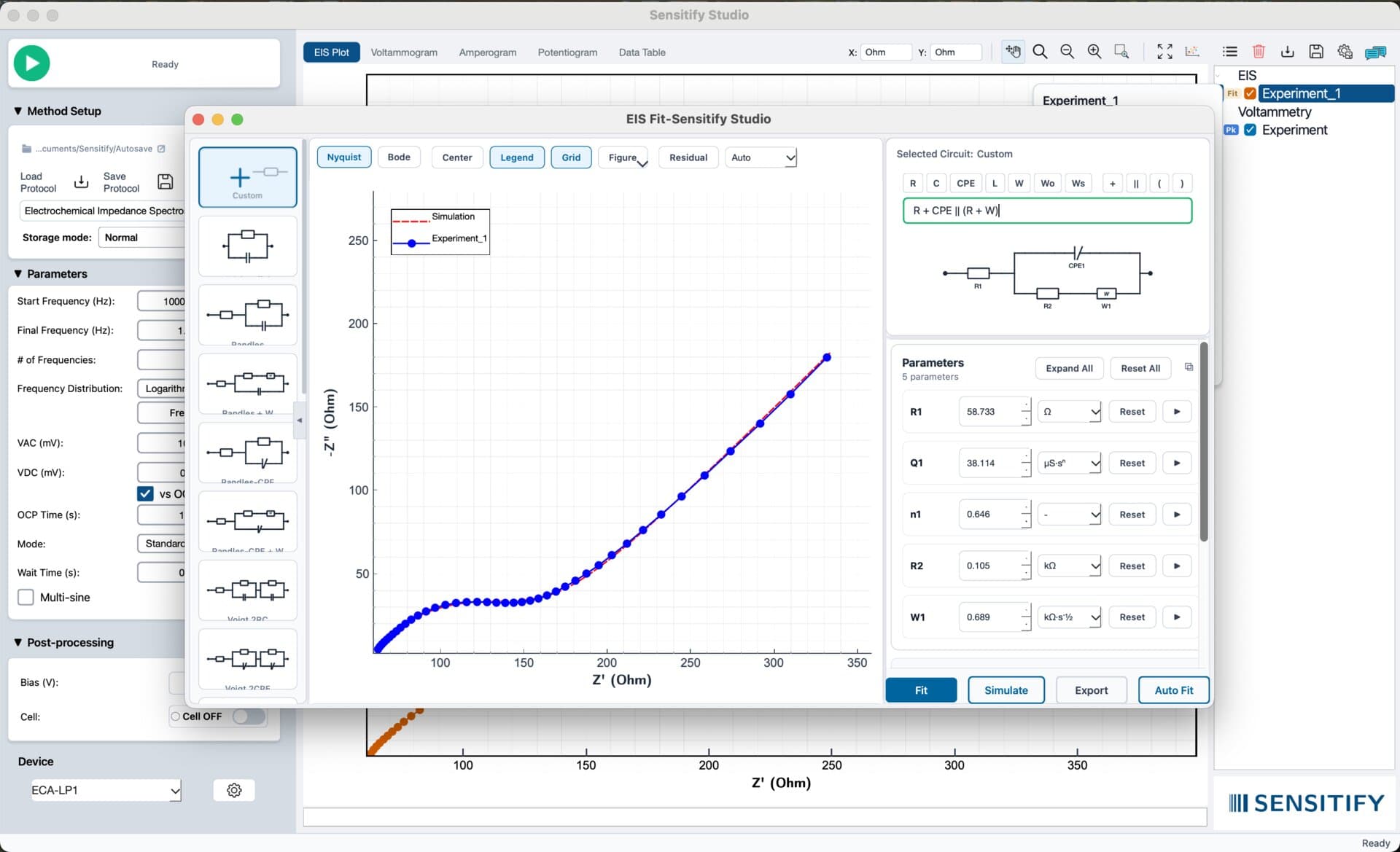Start the measurement with the green play button
This screenshot has width=1400, height=852.
[32, 63]
